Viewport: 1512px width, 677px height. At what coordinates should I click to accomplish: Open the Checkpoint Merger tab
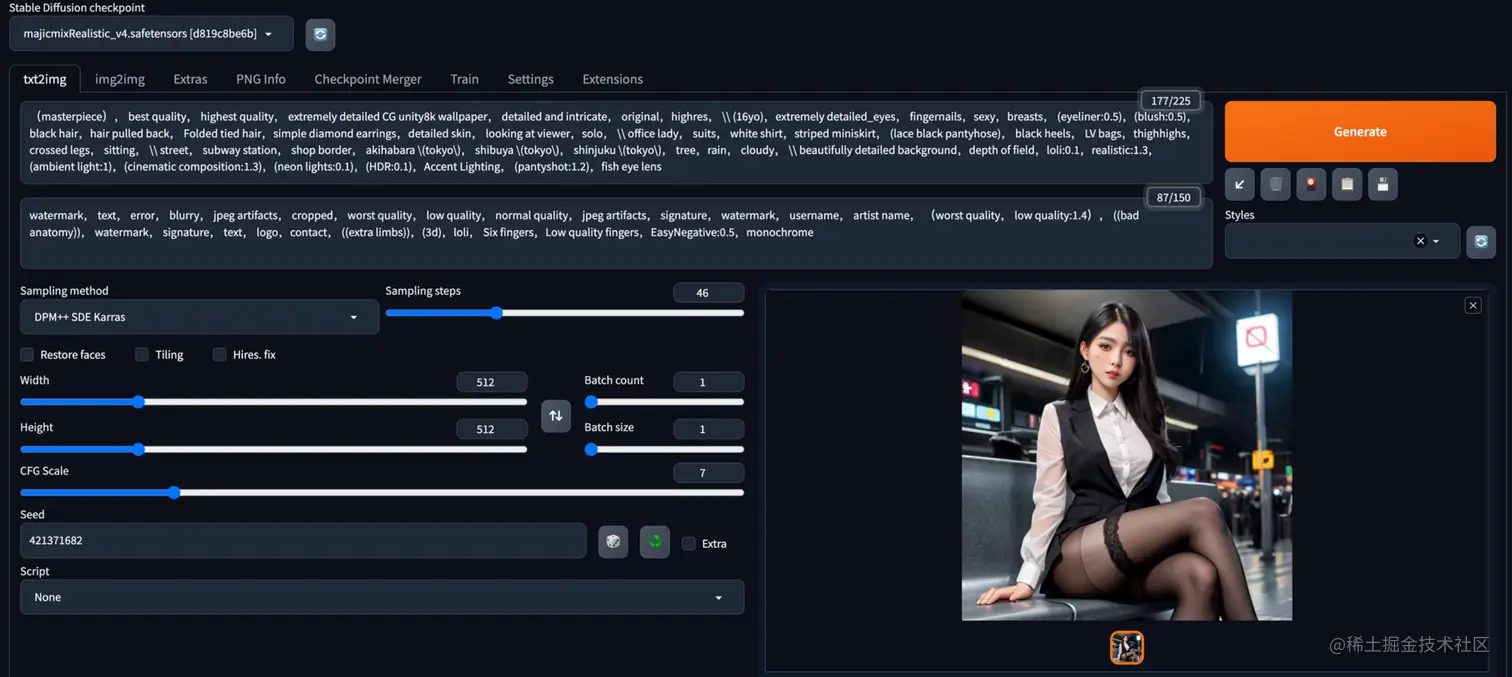[368, 79]
